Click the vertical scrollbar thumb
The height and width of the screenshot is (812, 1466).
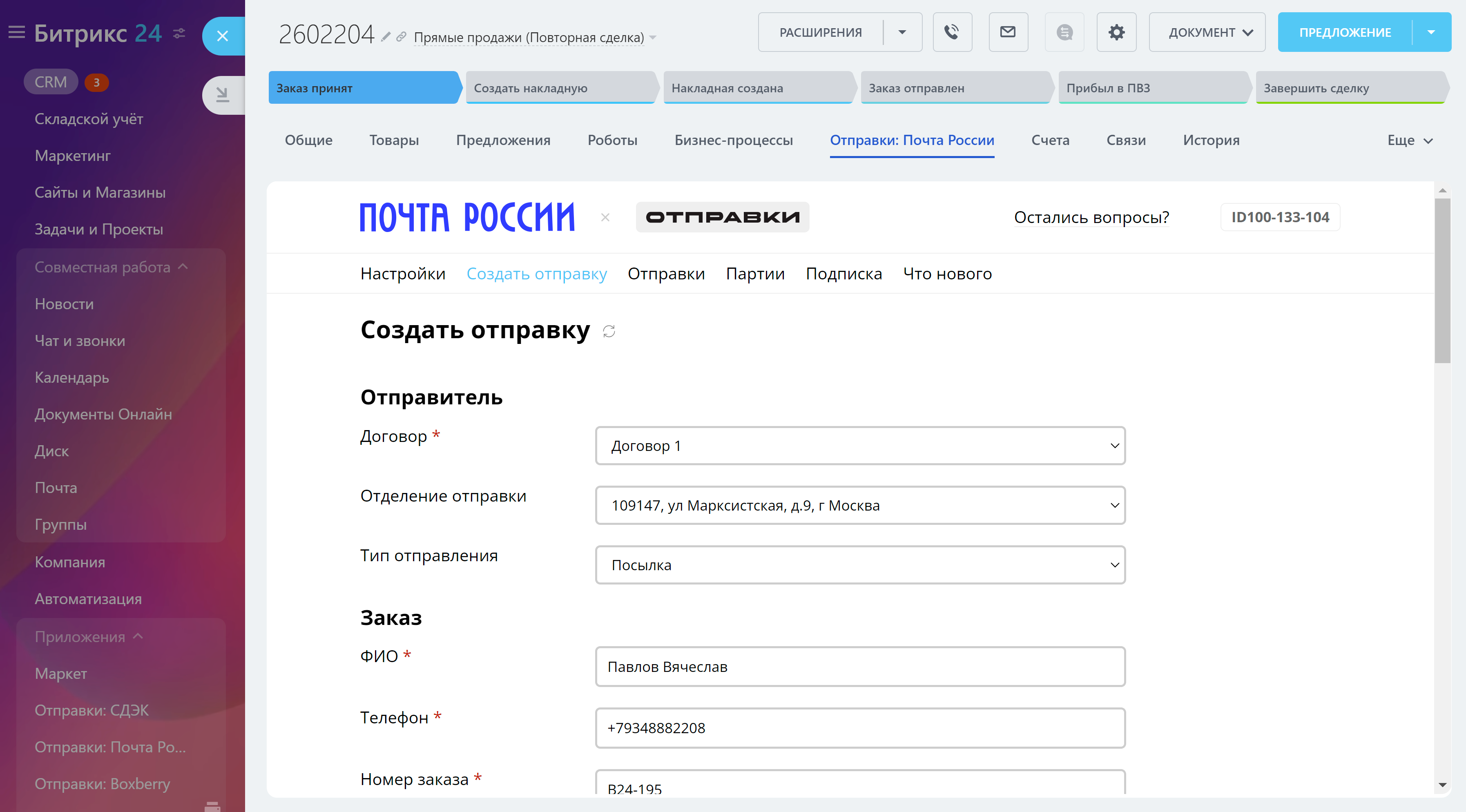(1442, 281)
